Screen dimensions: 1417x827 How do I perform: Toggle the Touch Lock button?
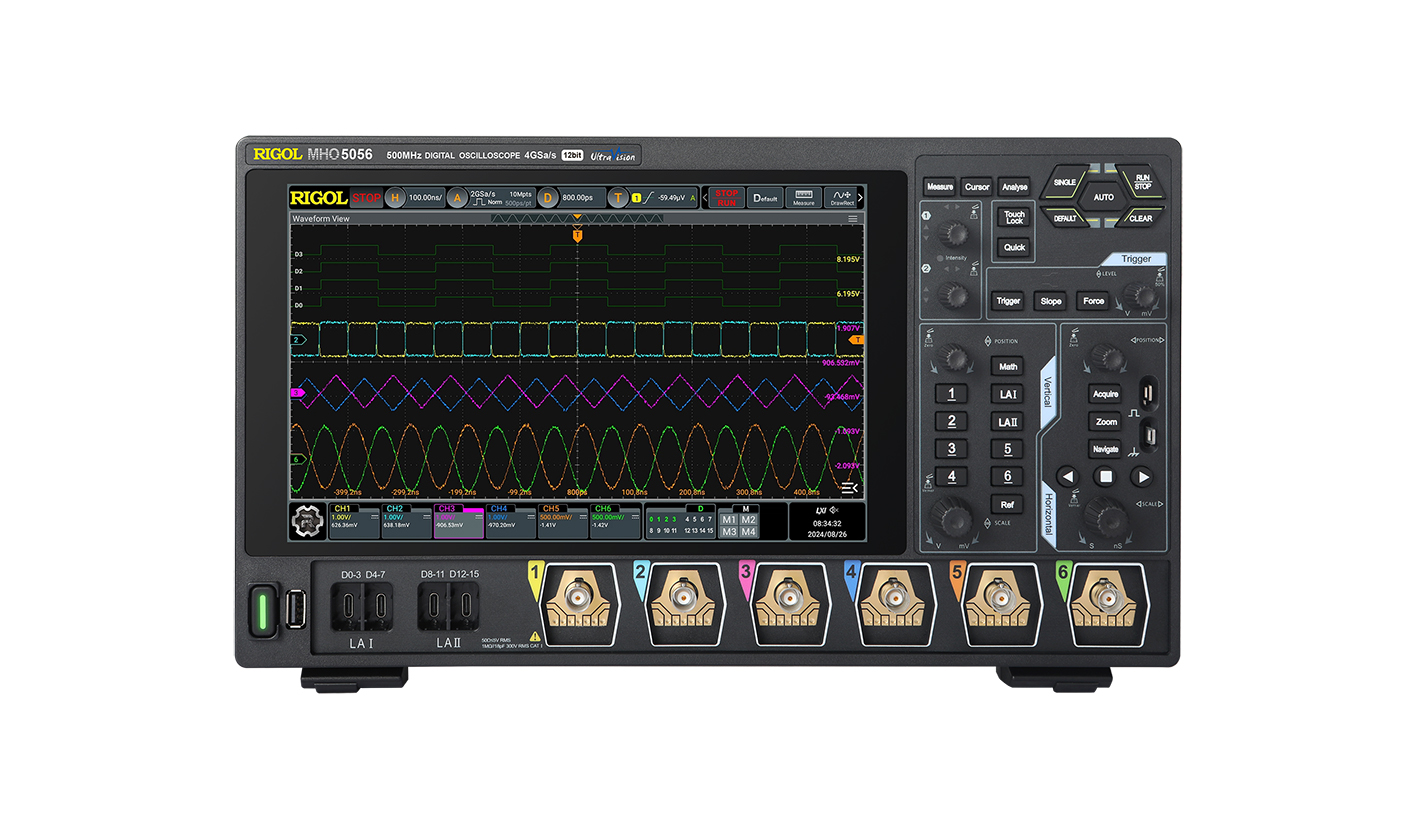click(x=1015, y=217)
